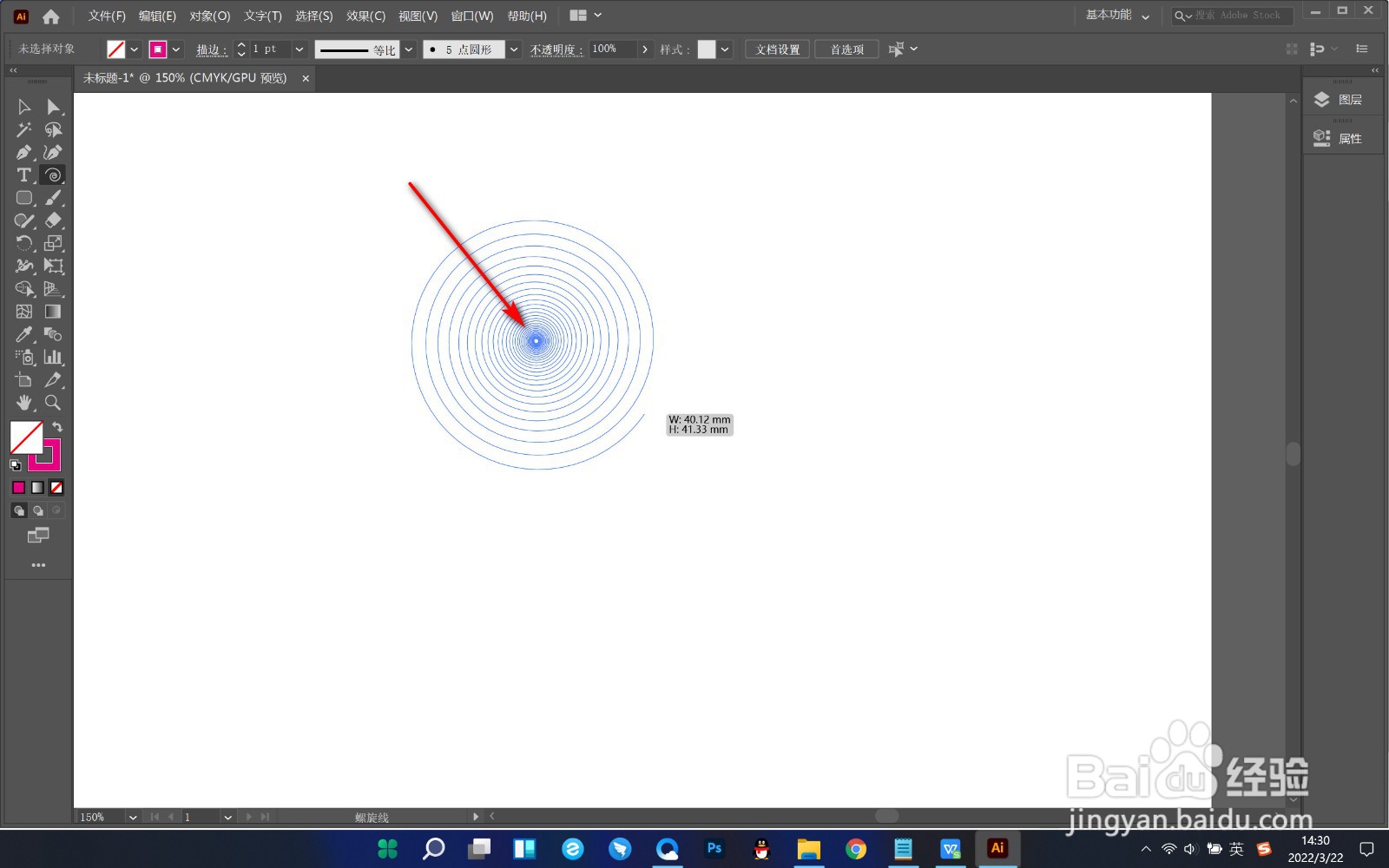Viewport: 1389px width, 868px height.
Task: Activate the Shape Builder tool
Action: [24, 288]
